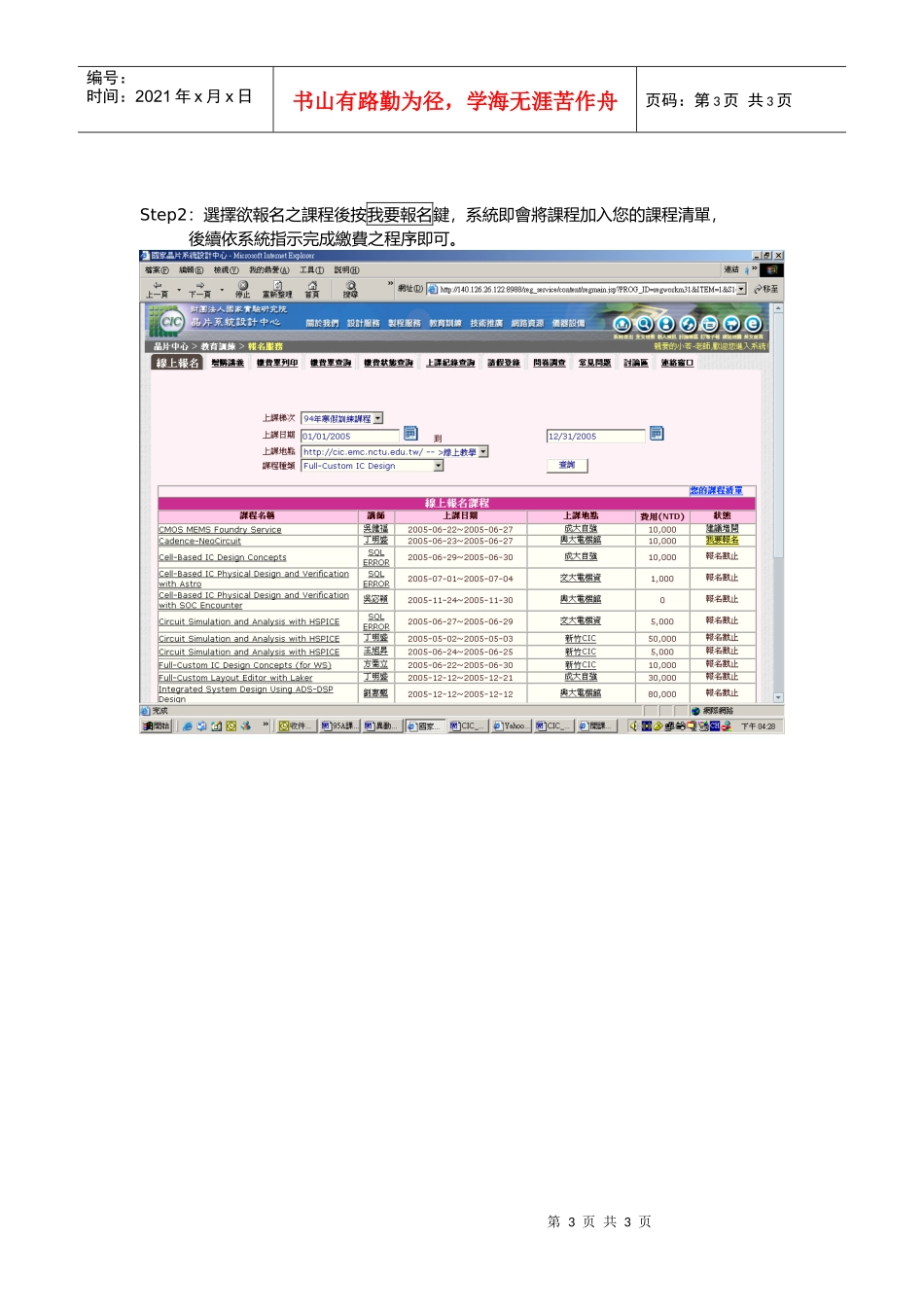Click the 連結 links toolbar label
Screen dimensions: 924x1307
[731, 269]
